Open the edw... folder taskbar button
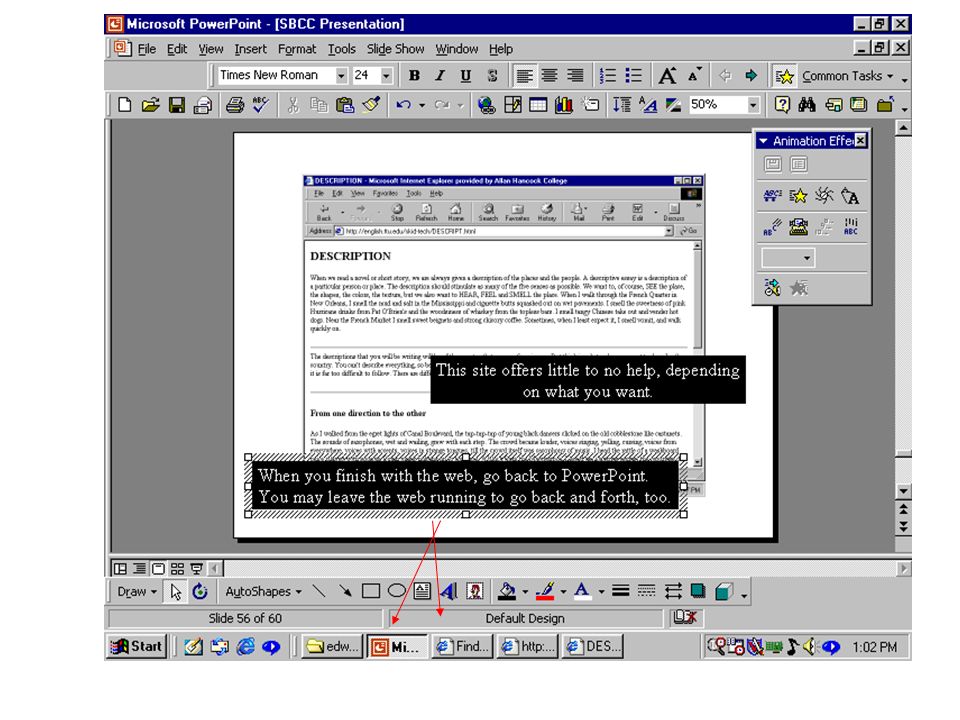 pyautogui.click(x=332, y=647)
